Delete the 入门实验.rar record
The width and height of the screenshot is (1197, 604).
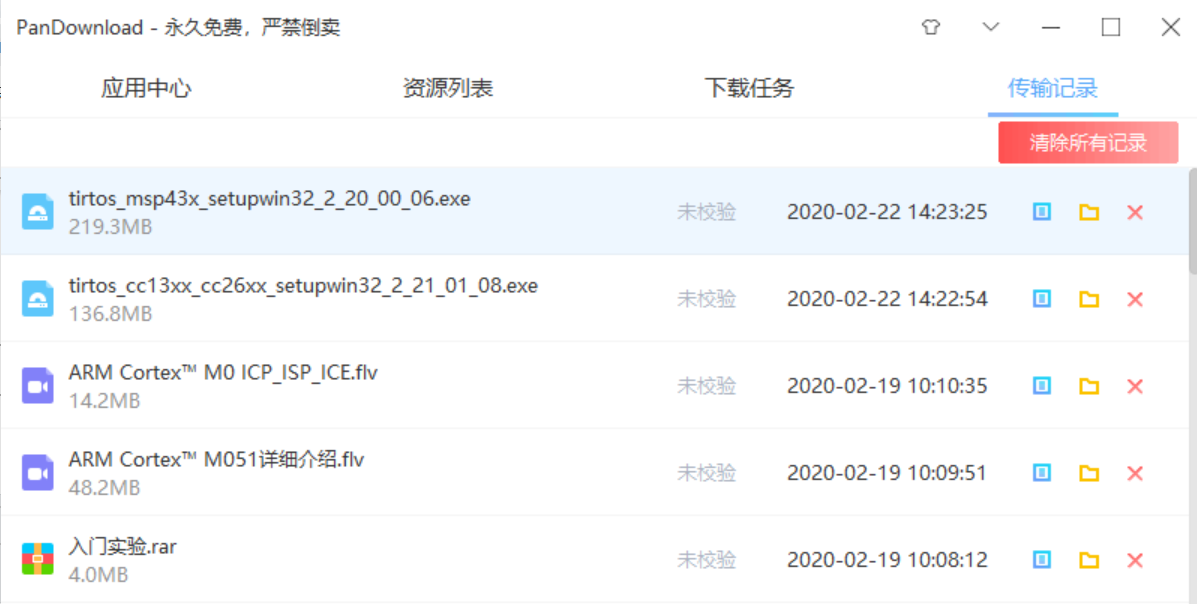pyautogui.click(x=1135, y=560)
